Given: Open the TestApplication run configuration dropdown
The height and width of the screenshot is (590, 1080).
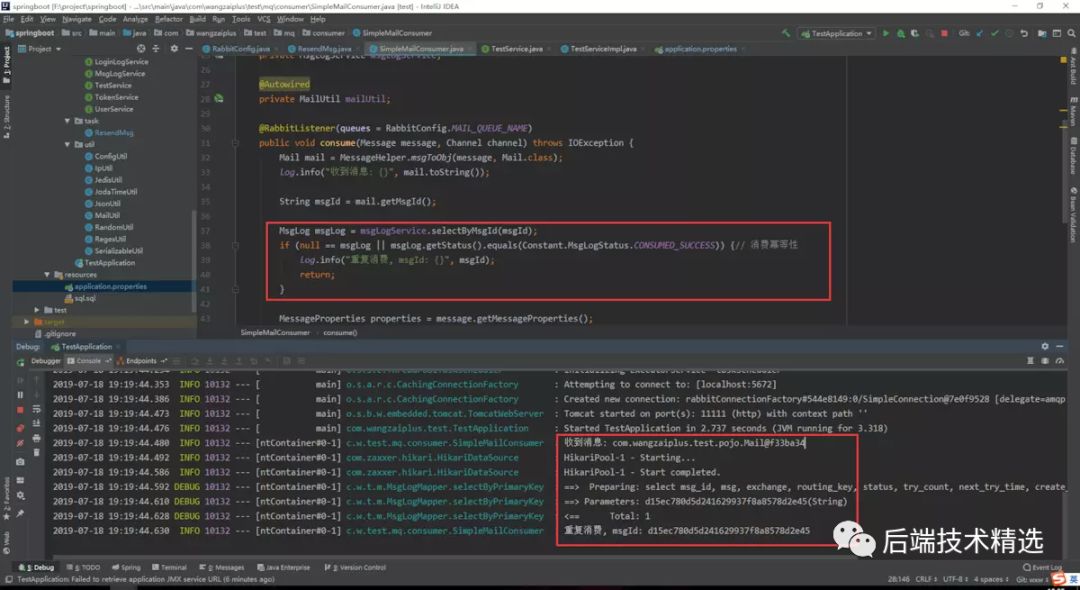Looking at the screenshot, I should pos(836,33).
